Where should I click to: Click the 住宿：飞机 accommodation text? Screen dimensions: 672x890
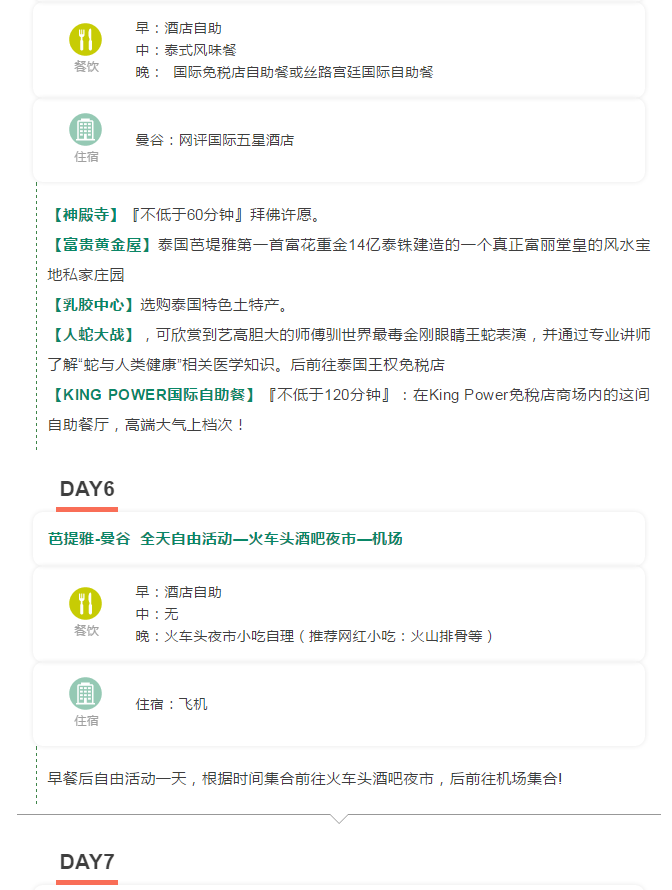tap(172, 704)
